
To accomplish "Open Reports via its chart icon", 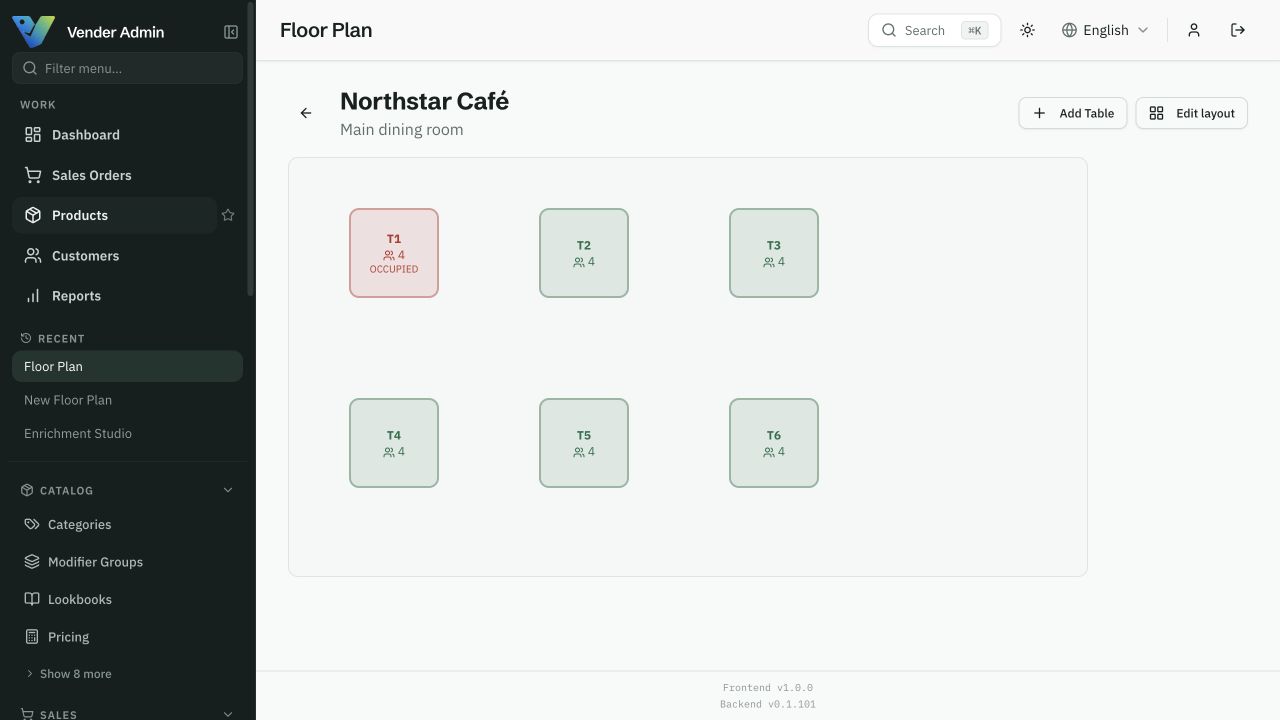I will coord(33,296).
